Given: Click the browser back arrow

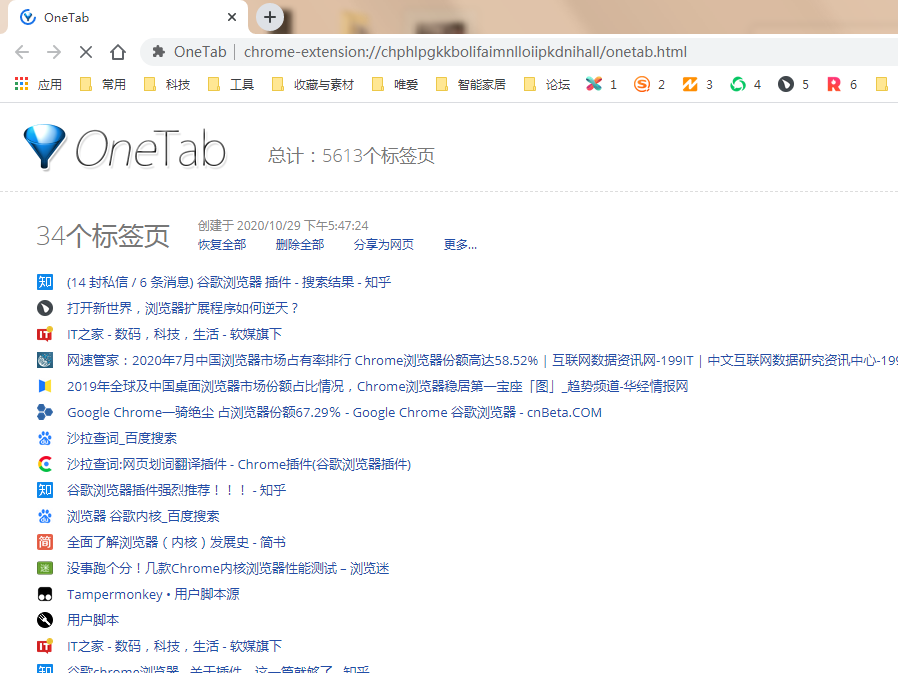Looking at the screenshot, I should [22, 52].
